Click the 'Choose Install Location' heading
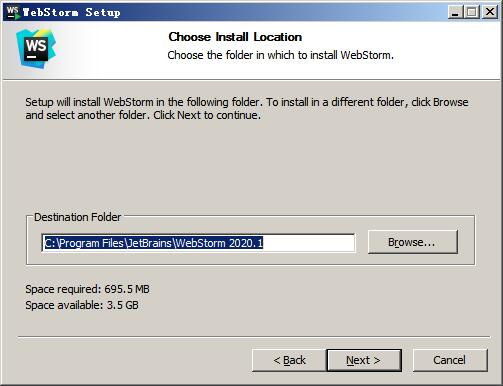 point(235,37)
